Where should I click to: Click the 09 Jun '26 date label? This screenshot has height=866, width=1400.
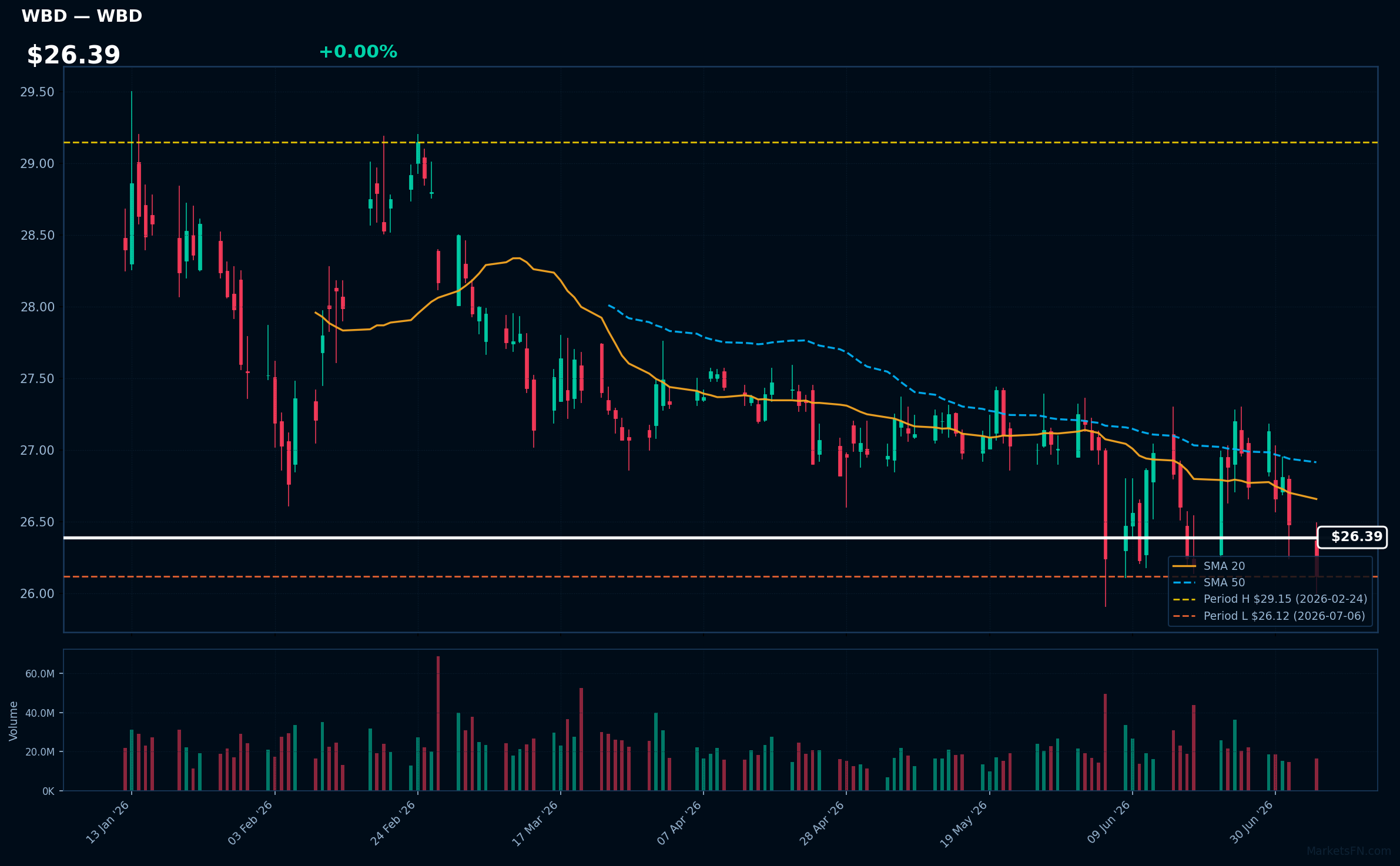(1108, 823)
